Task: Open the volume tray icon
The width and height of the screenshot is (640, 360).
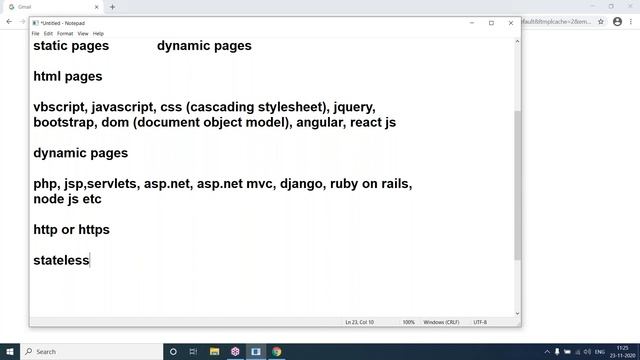Action: click(x=587, y=352)
